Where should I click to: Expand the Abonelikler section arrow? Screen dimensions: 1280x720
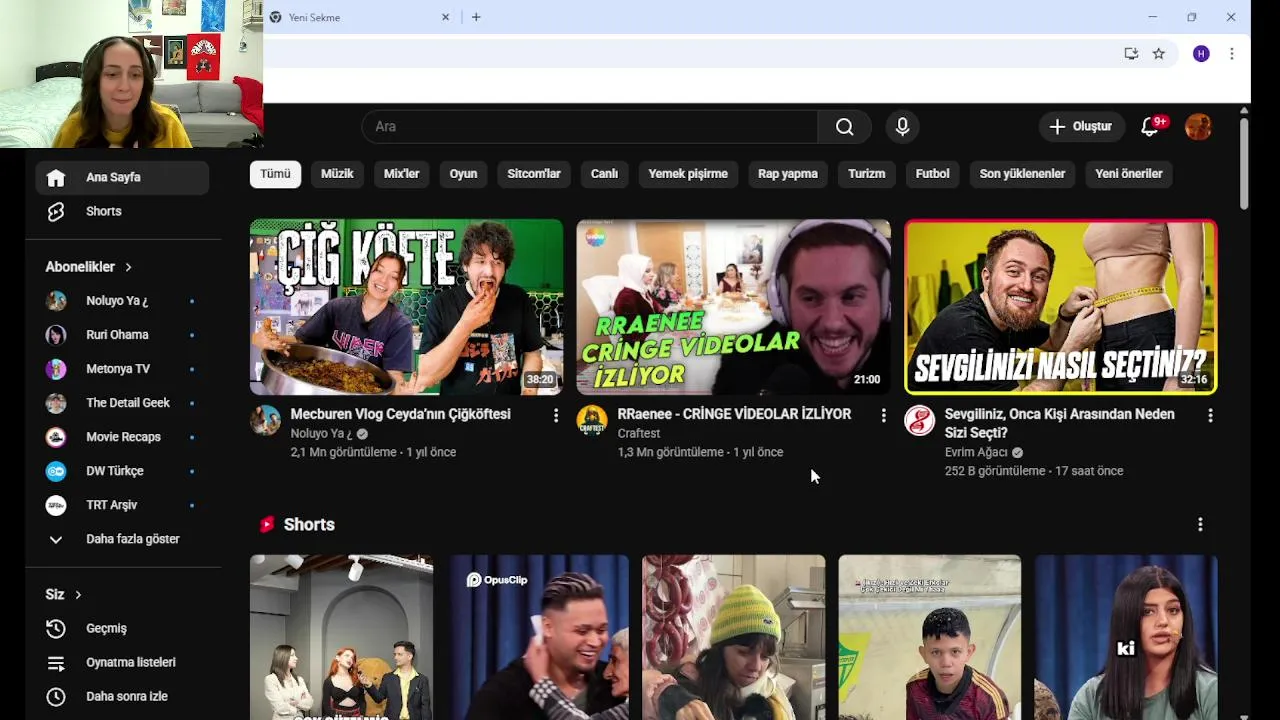128,267
